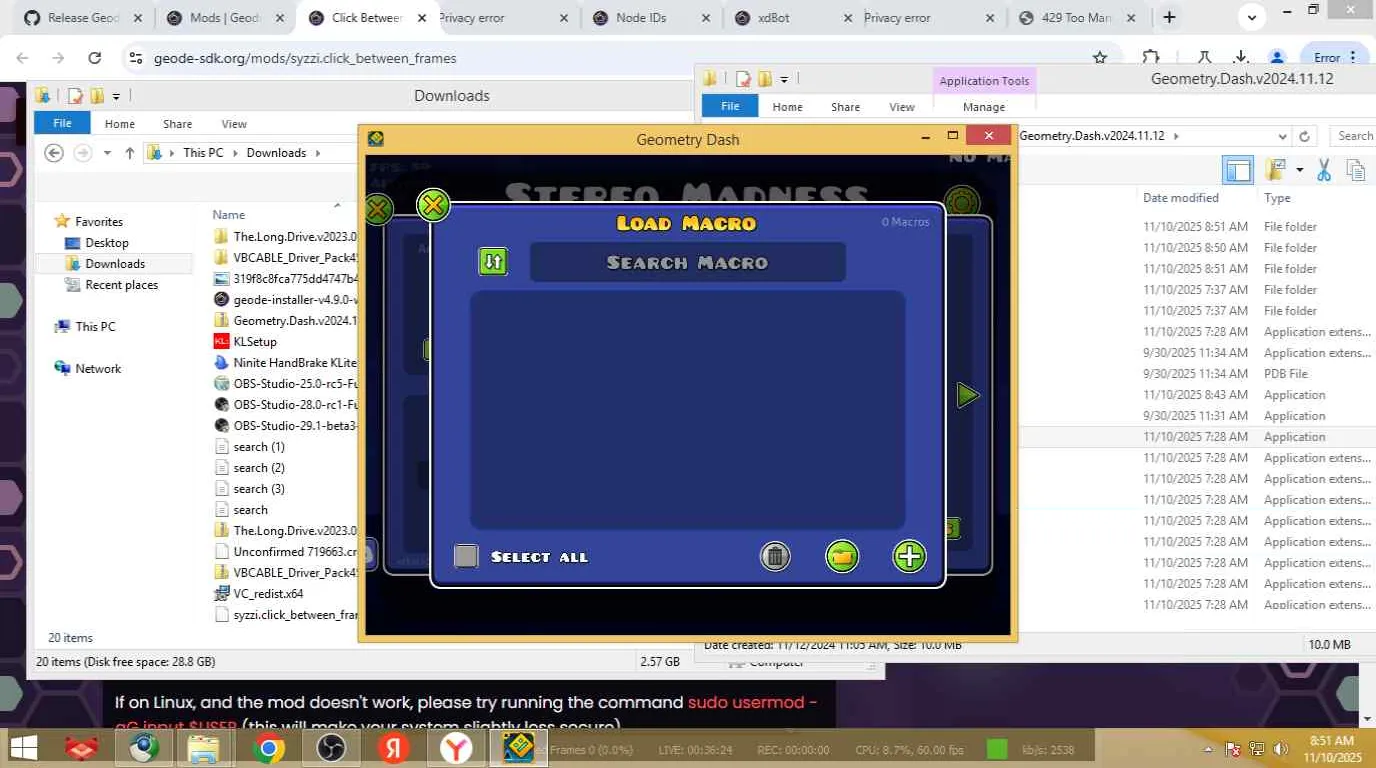Reload the Chrome page
The height and width of the screenshot is (768, 1376).
coord(95,58)
